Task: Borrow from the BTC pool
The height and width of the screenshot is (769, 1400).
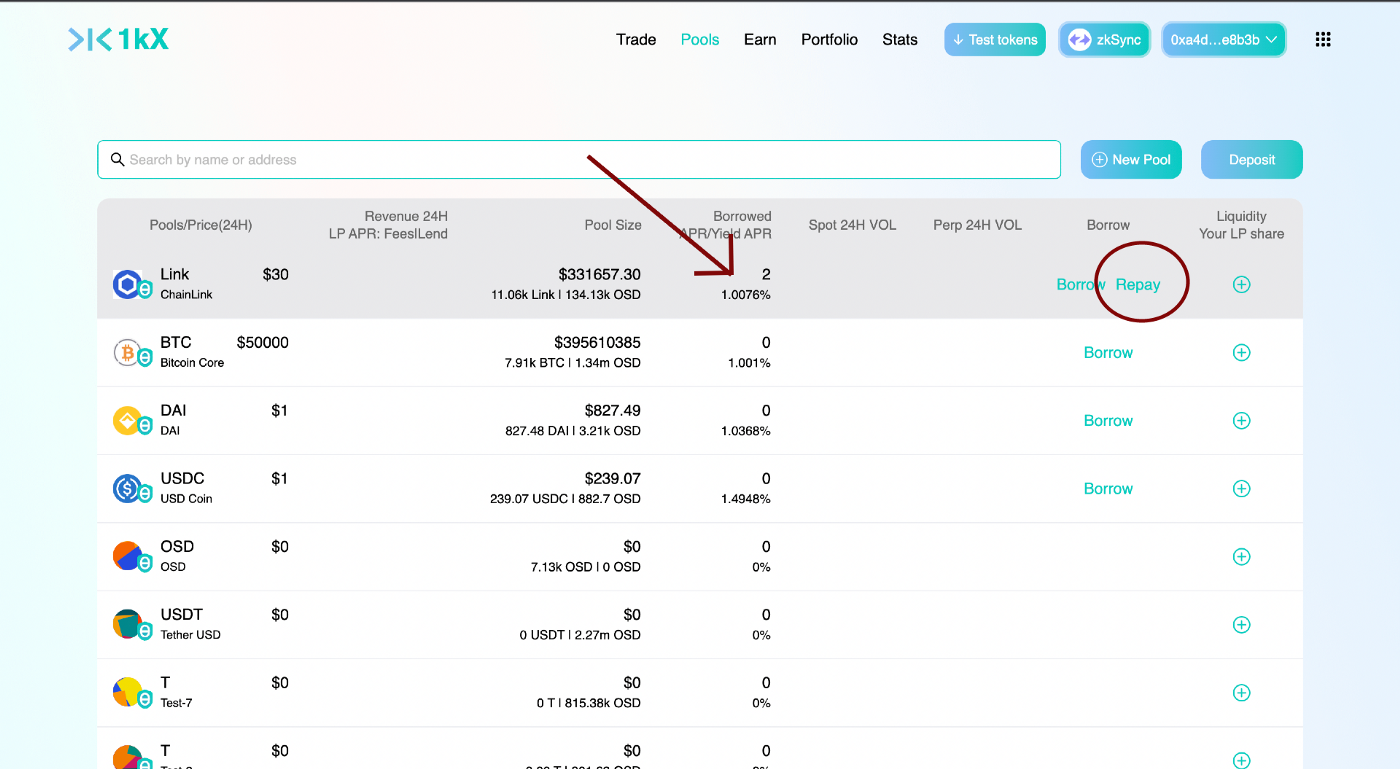Action: click(x=1108, y=353)
